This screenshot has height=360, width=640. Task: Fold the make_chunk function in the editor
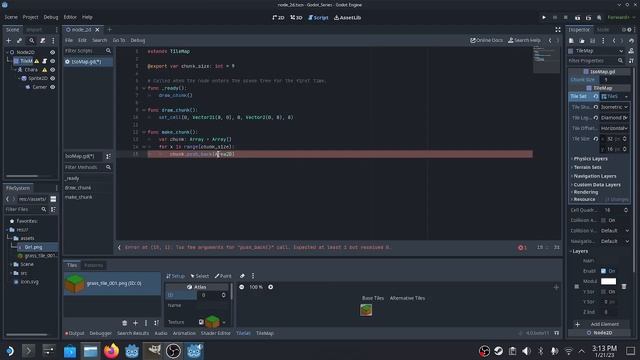tap(144, 132)
